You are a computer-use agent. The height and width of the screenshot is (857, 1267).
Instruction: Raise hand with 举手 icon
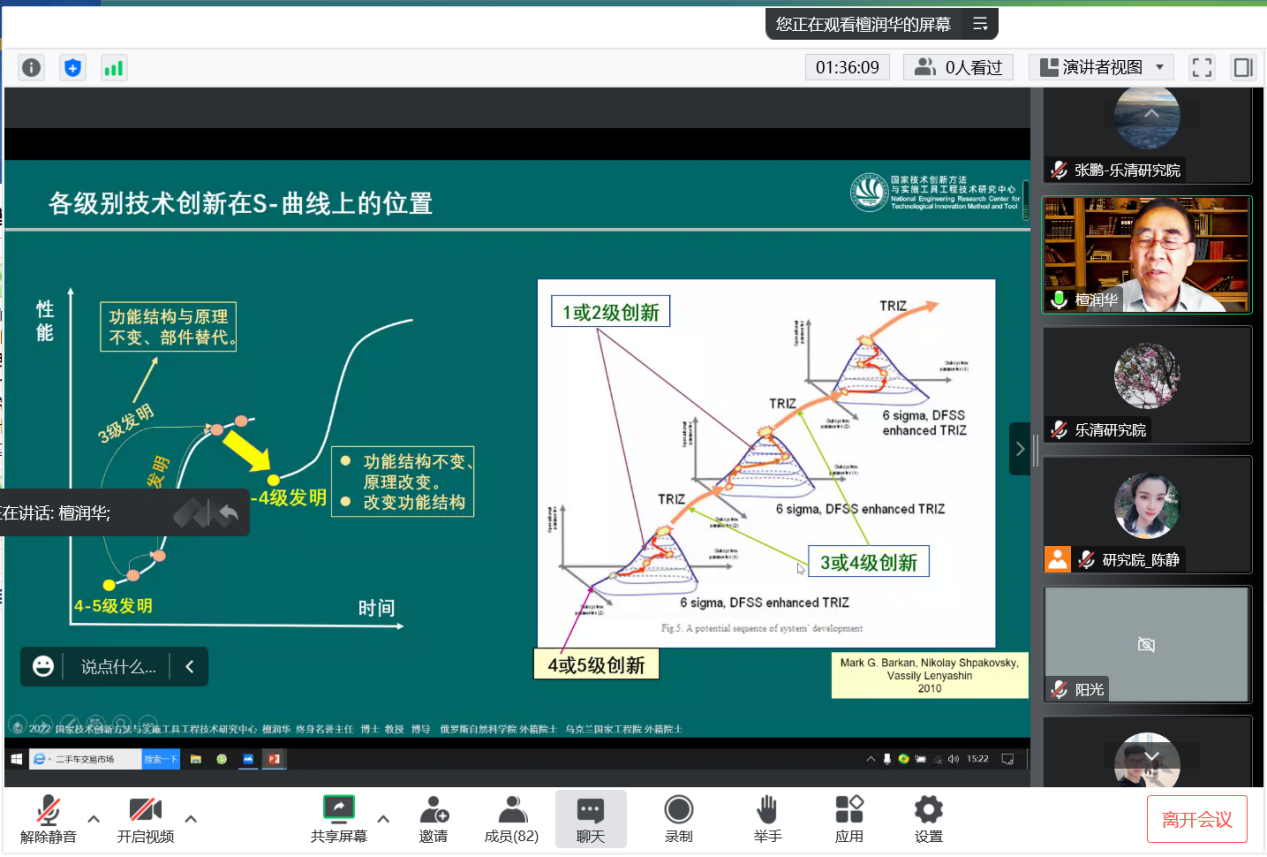(x=767, y=819)
